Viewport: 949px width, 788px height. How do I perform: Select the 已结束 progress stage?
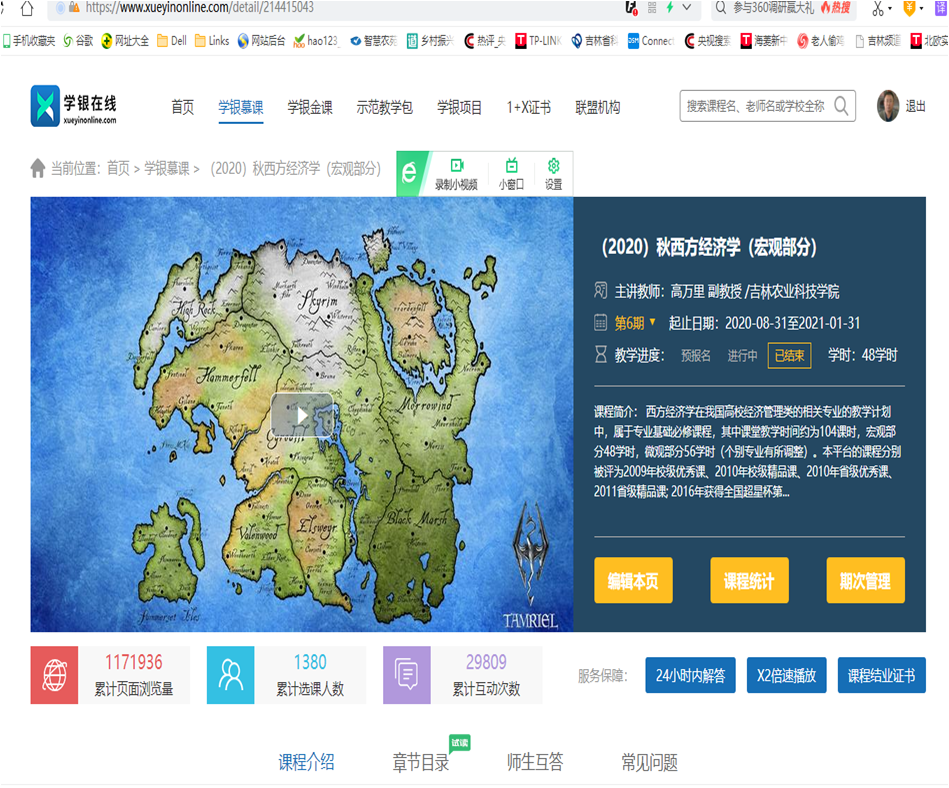789,355
